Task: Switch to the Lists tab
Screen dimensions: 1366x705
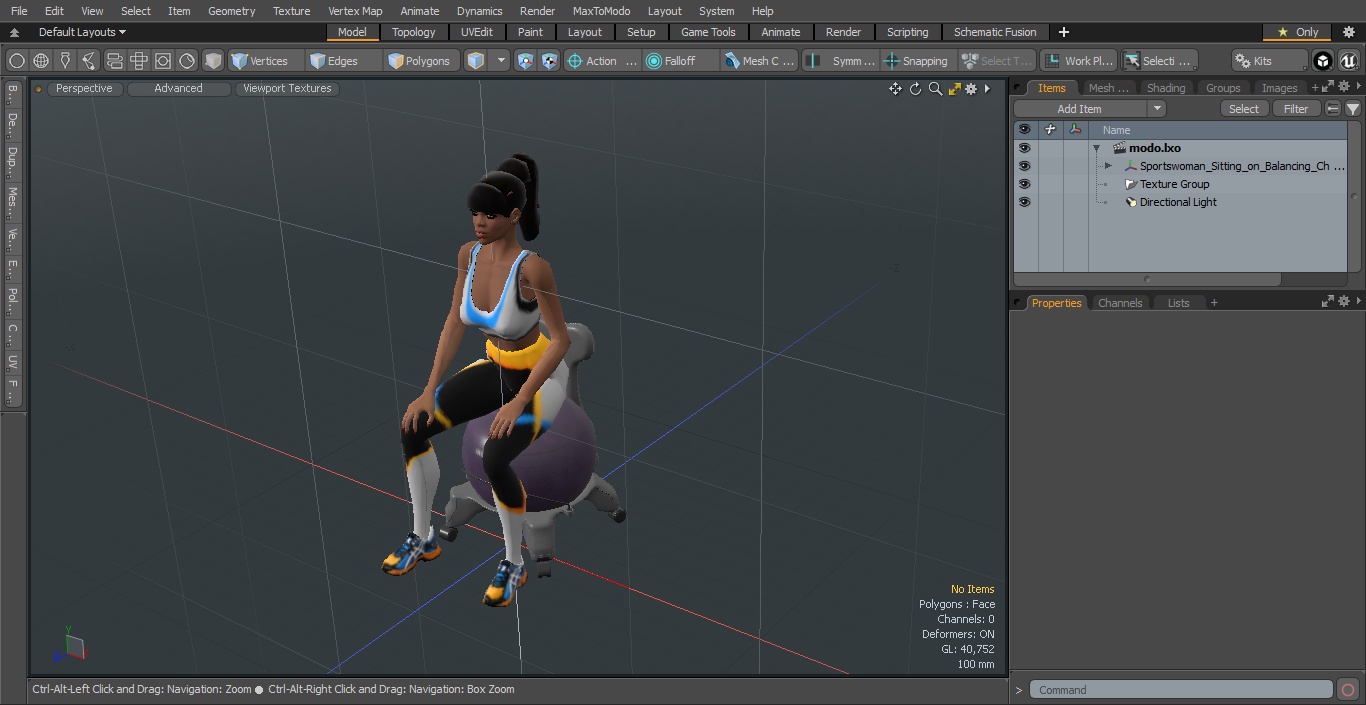Action: tap(1178, 303)
